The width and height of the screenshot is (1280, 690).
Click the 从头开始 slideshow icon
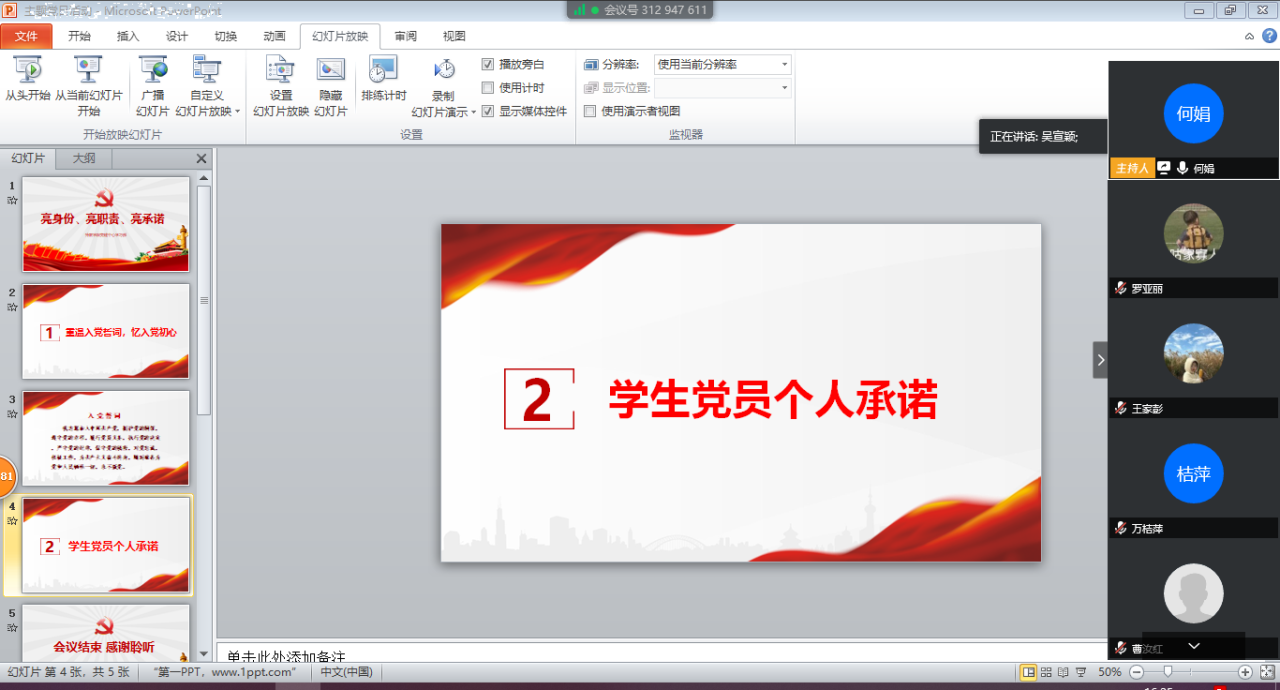(27, 71)
